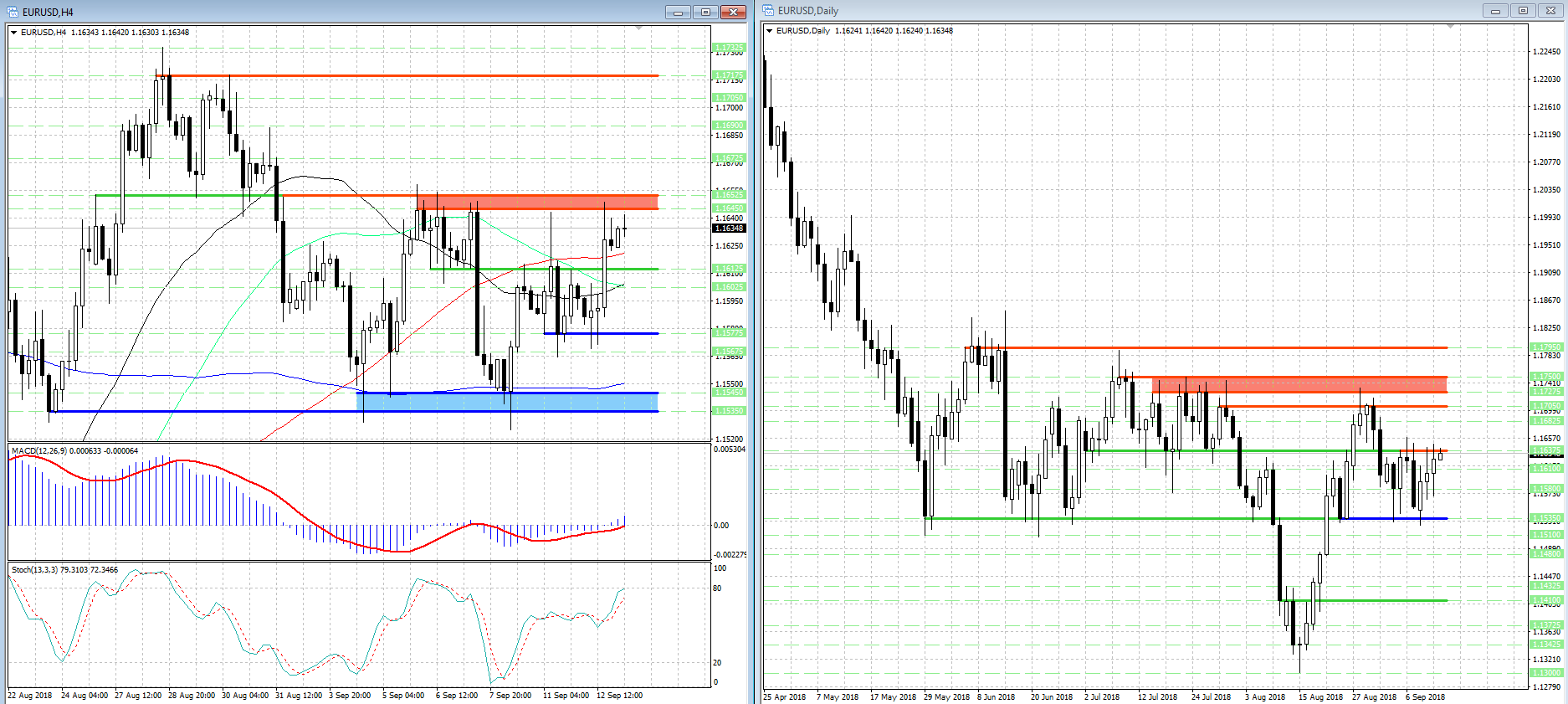Click the 1.15200 price on H4 axis
This screenshot has height=704, width=1568.
coord(729,439)
